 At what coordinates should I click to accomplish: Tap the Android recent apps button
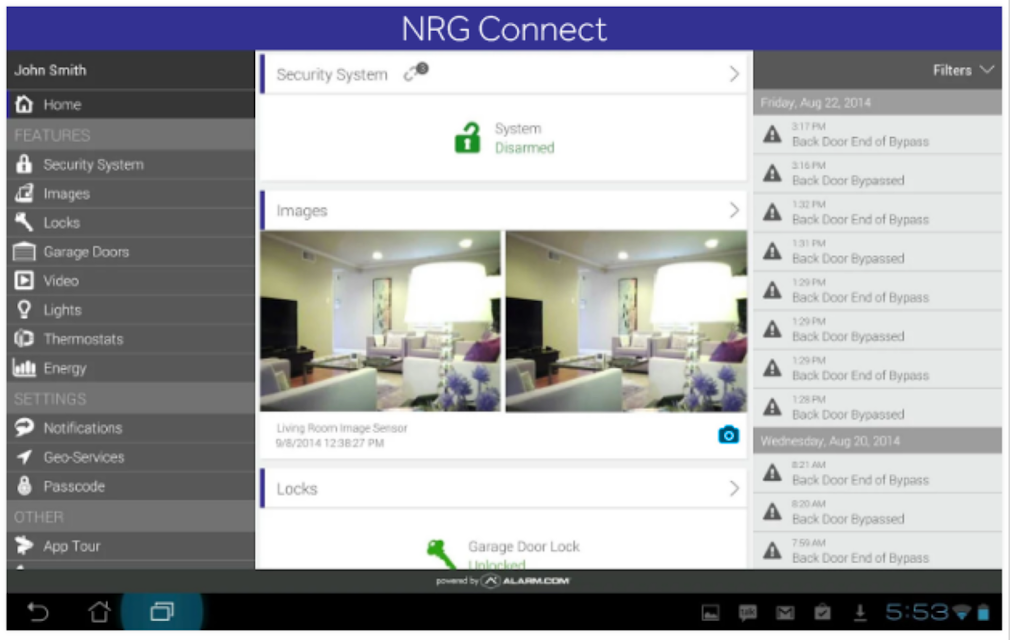[x=162, y=611]
